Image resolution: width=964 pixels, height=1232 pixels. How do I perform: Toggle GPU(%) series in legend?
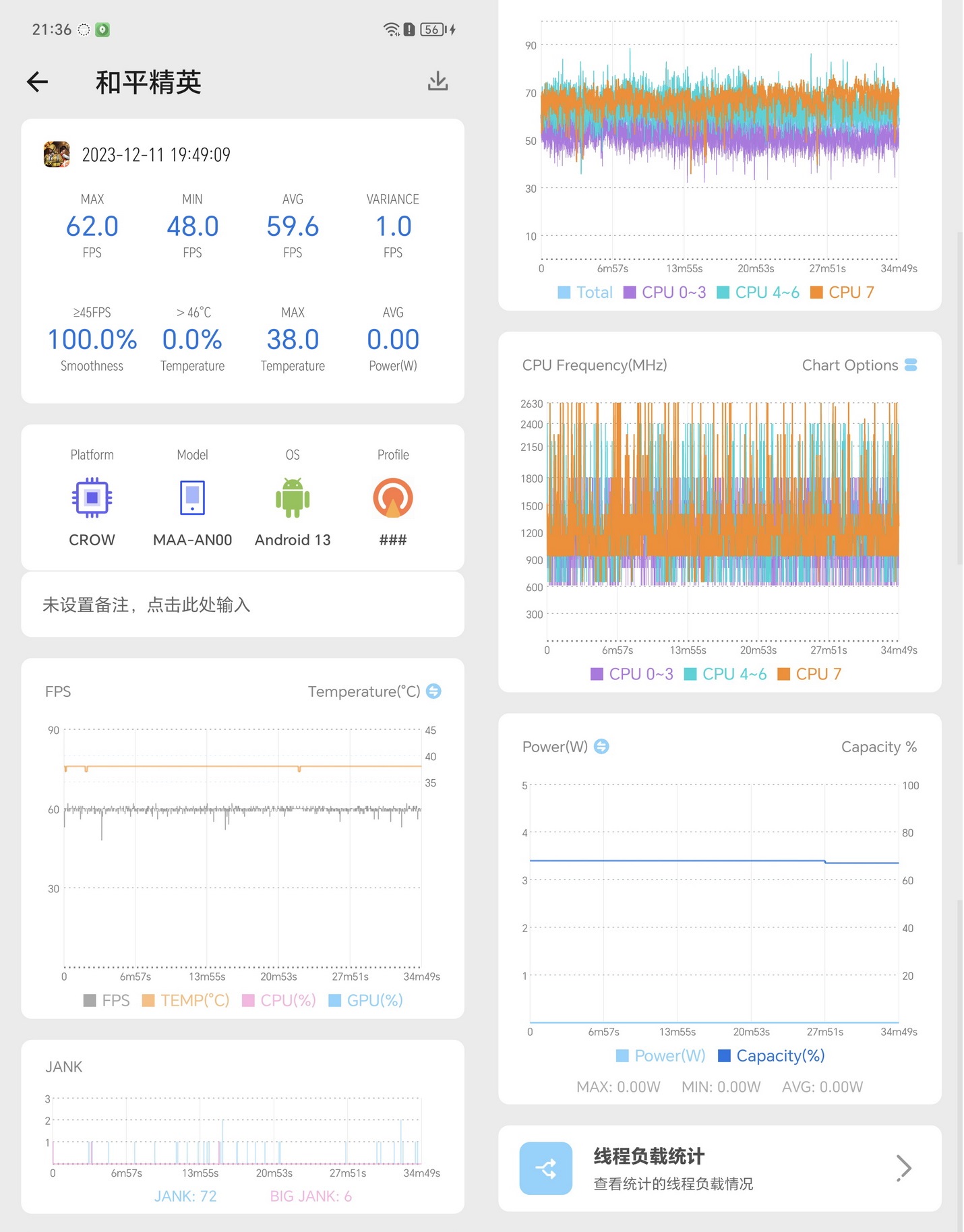[x=365, y=1000]
